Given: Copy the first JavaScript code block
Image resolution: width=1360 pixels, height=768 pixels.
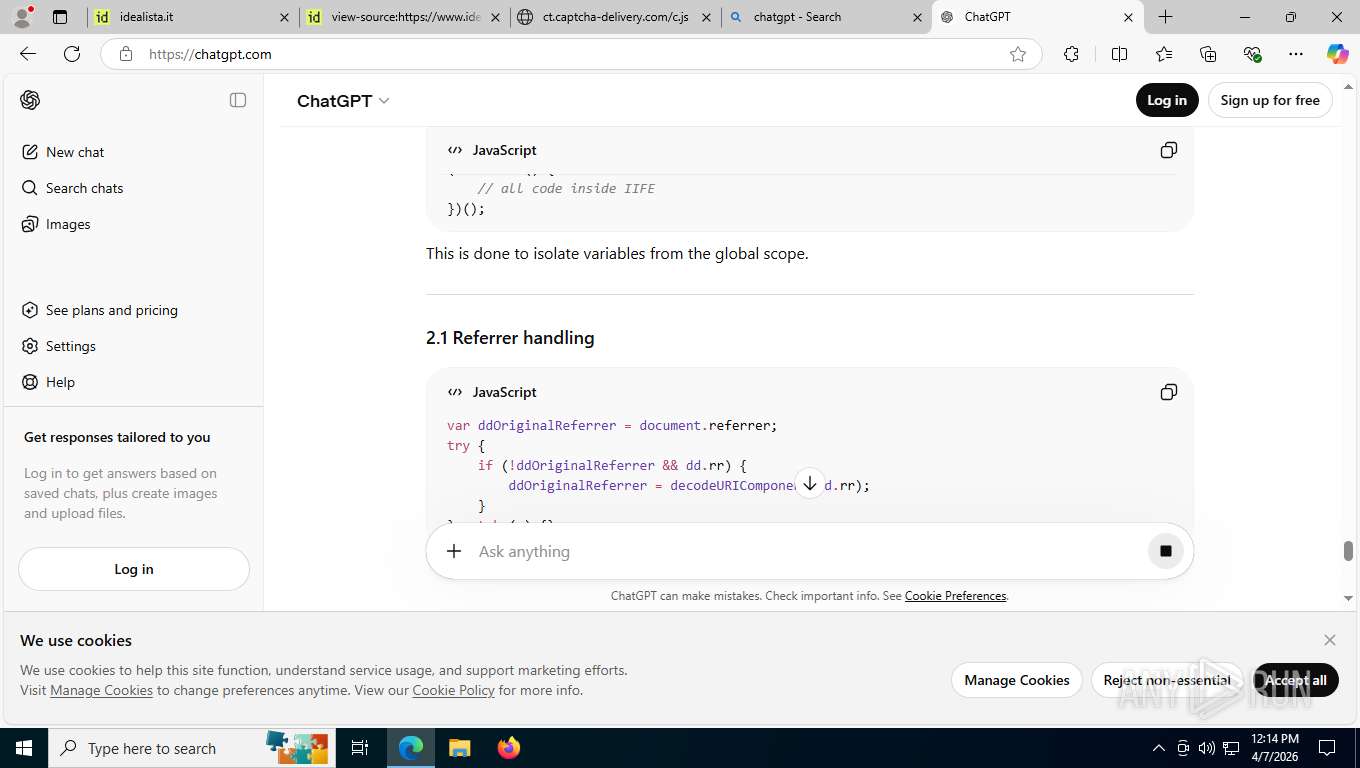Looking at the screenshot, I should tap(1168, 150).
